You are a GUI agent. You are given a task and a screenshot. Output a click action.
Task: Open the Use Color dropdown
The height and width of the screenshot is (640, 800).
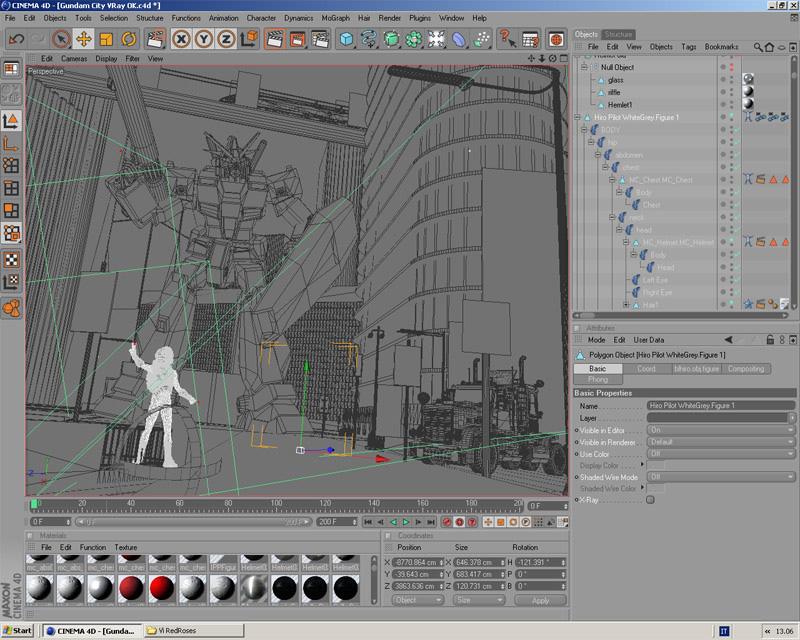tap(720, 454)
